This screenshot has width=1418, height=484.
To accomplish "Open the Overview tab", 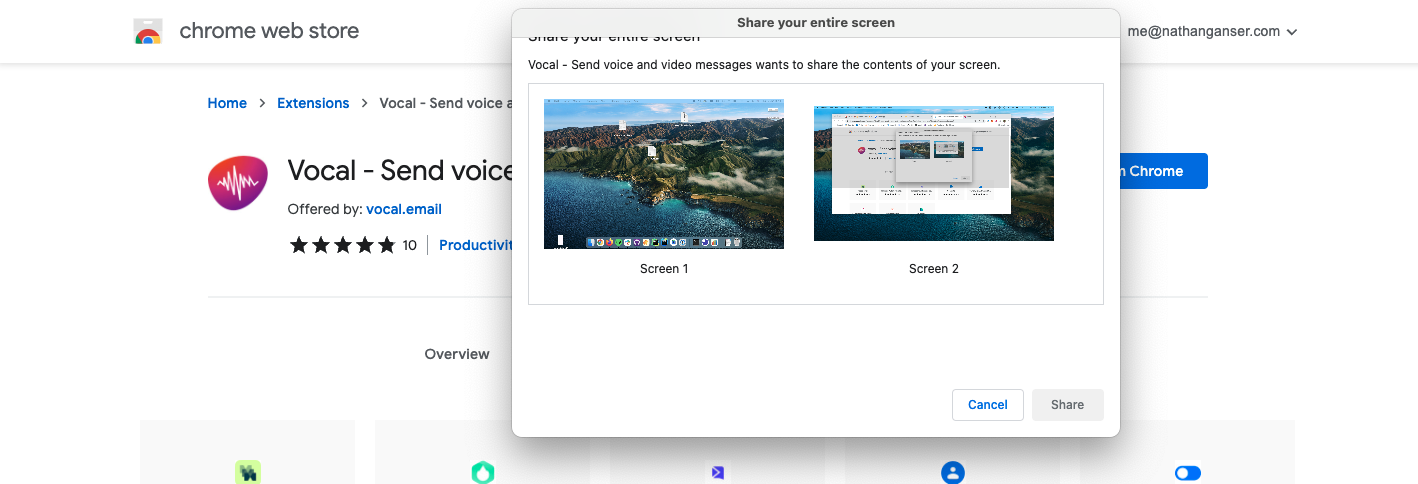I will tap(457, 354).
